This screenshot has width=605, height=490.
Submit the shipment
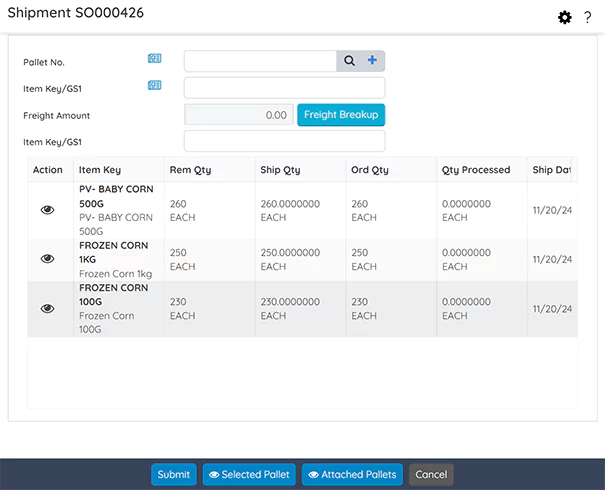[x=174, y=475]
